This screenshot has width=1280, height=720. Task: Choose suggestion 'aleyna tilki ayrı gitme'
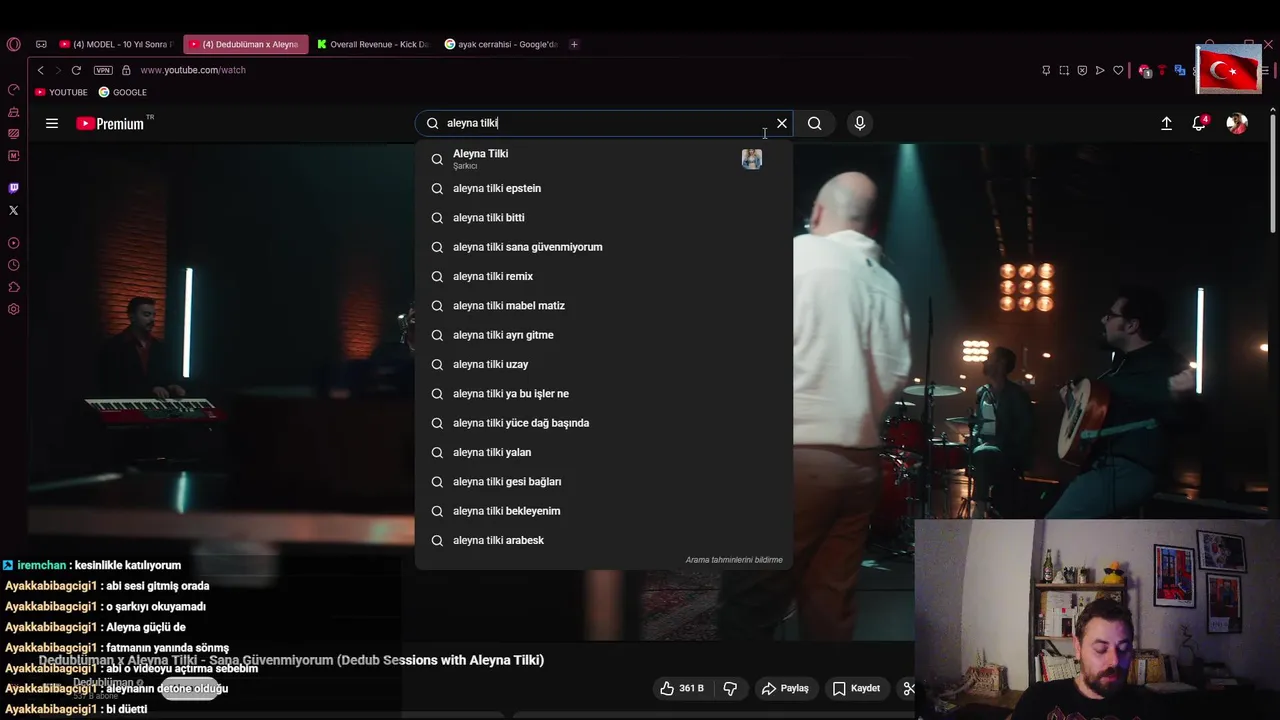click(604, 335)
